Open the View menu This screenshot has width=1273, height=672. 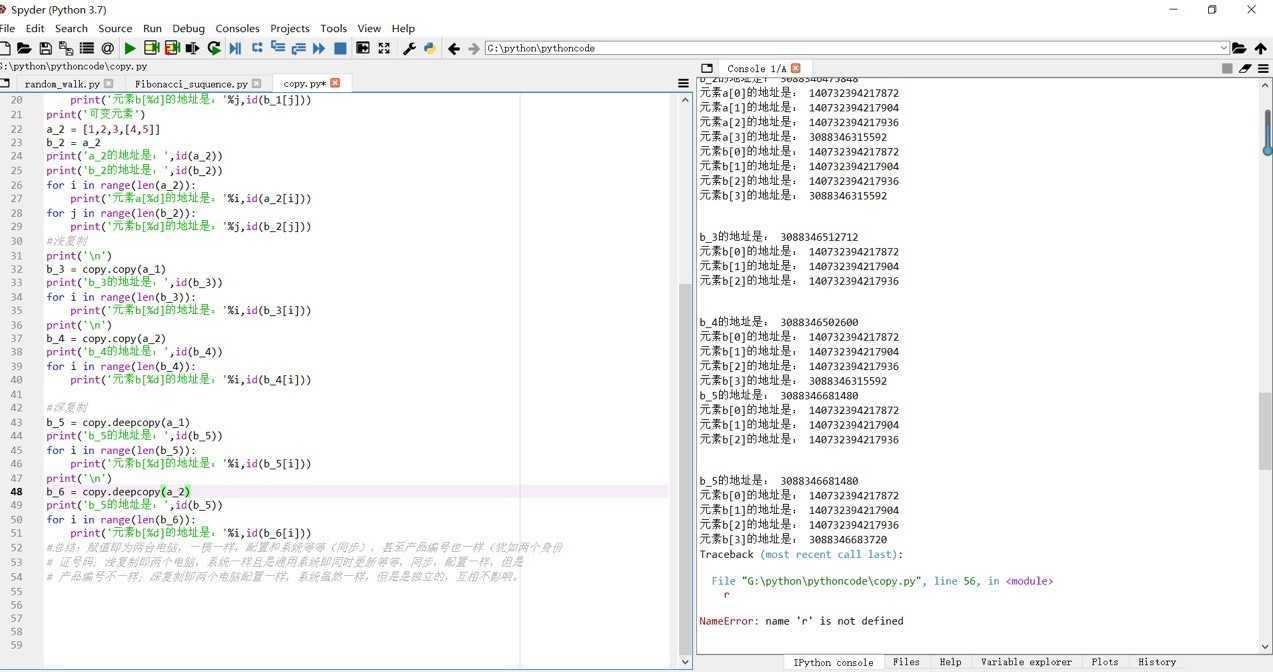tap(369, 28)
